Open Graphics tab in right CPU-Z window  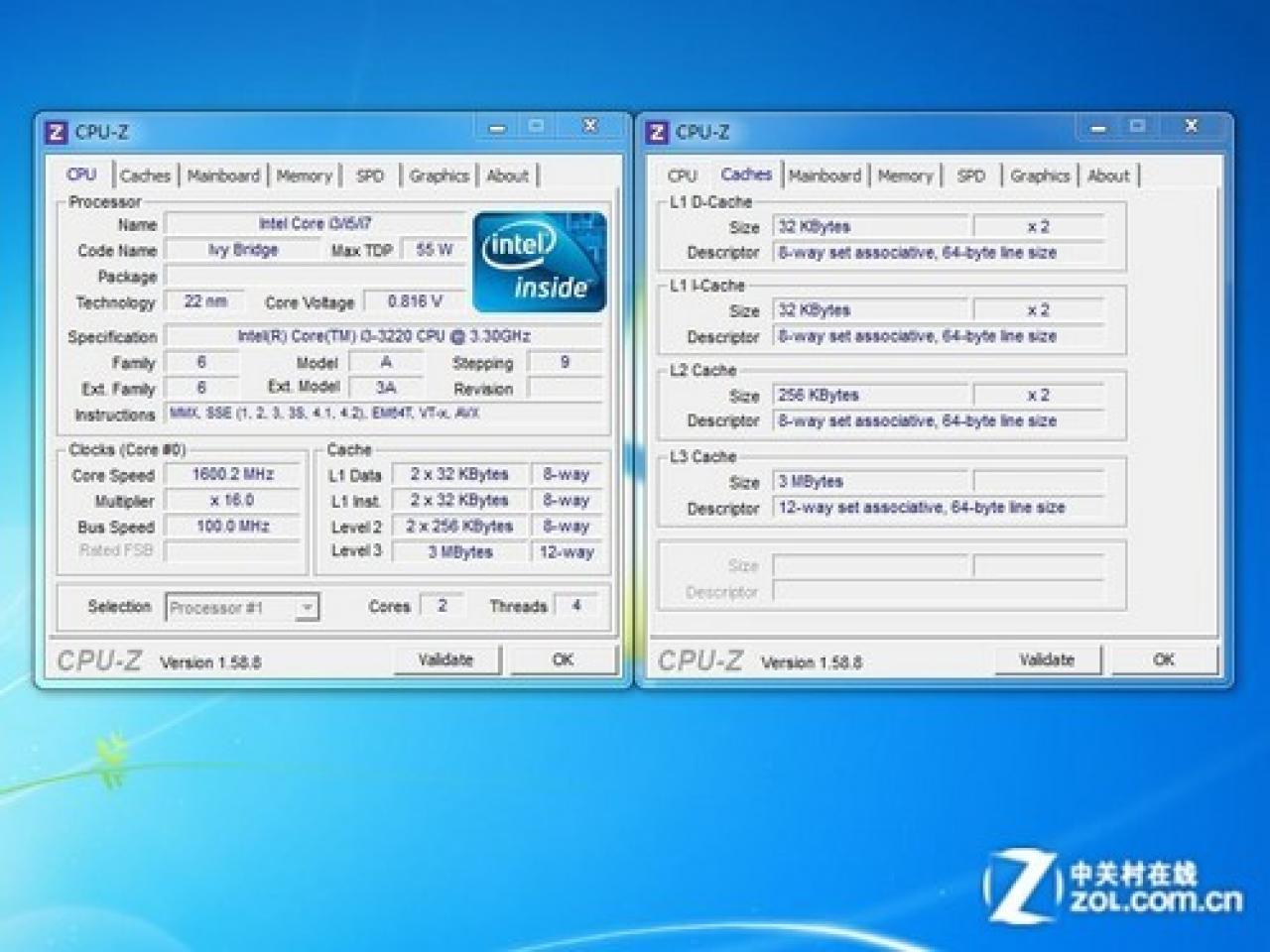pos(1040,176)
